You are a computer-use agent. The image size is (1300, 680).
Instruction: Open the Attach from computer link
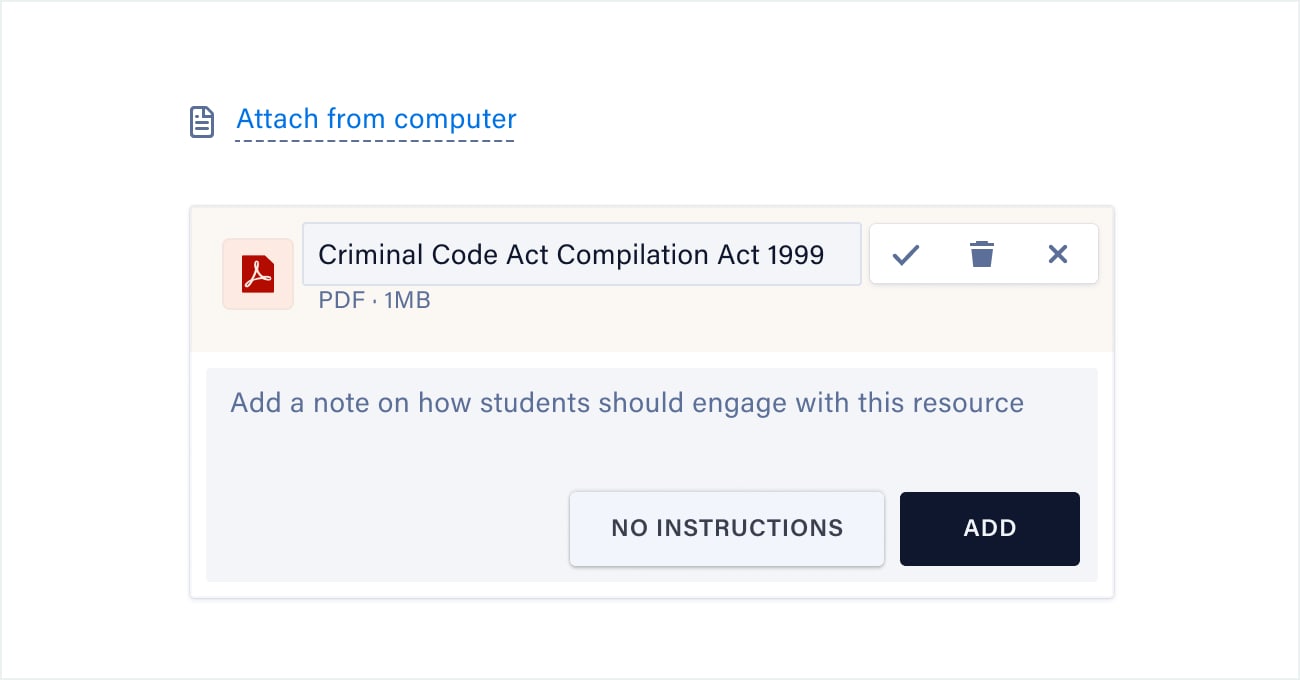pyautogui.click(x=376, y=119)
